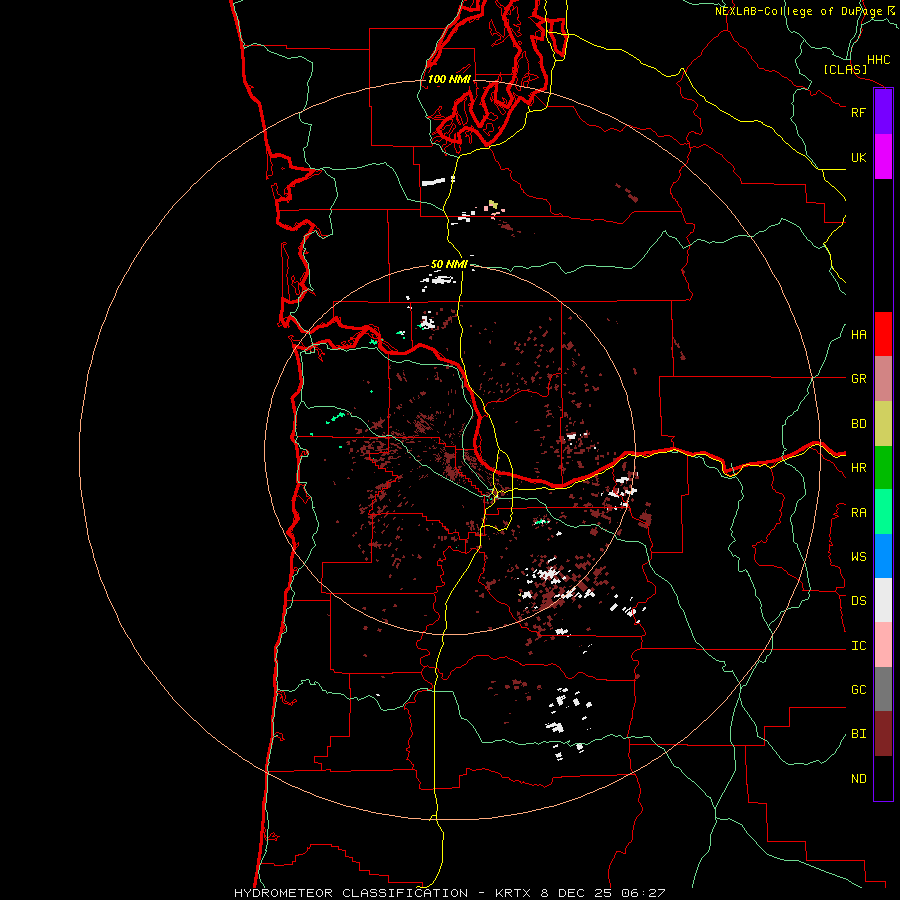Image resolution: width=900 pixels, height=900 pixels.
Task: Click the mint green RA legend swatch
Action: [883, 512]
